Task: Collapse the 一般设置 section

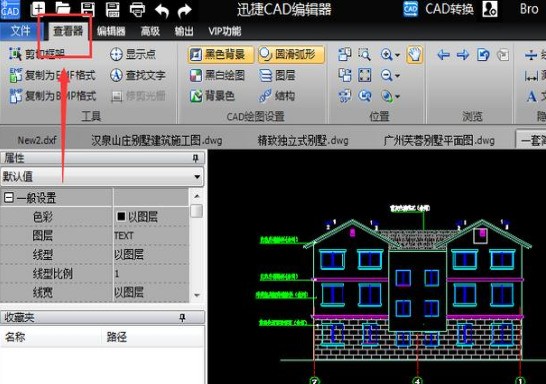Action: pyautogui.click(x=9, y=198)
